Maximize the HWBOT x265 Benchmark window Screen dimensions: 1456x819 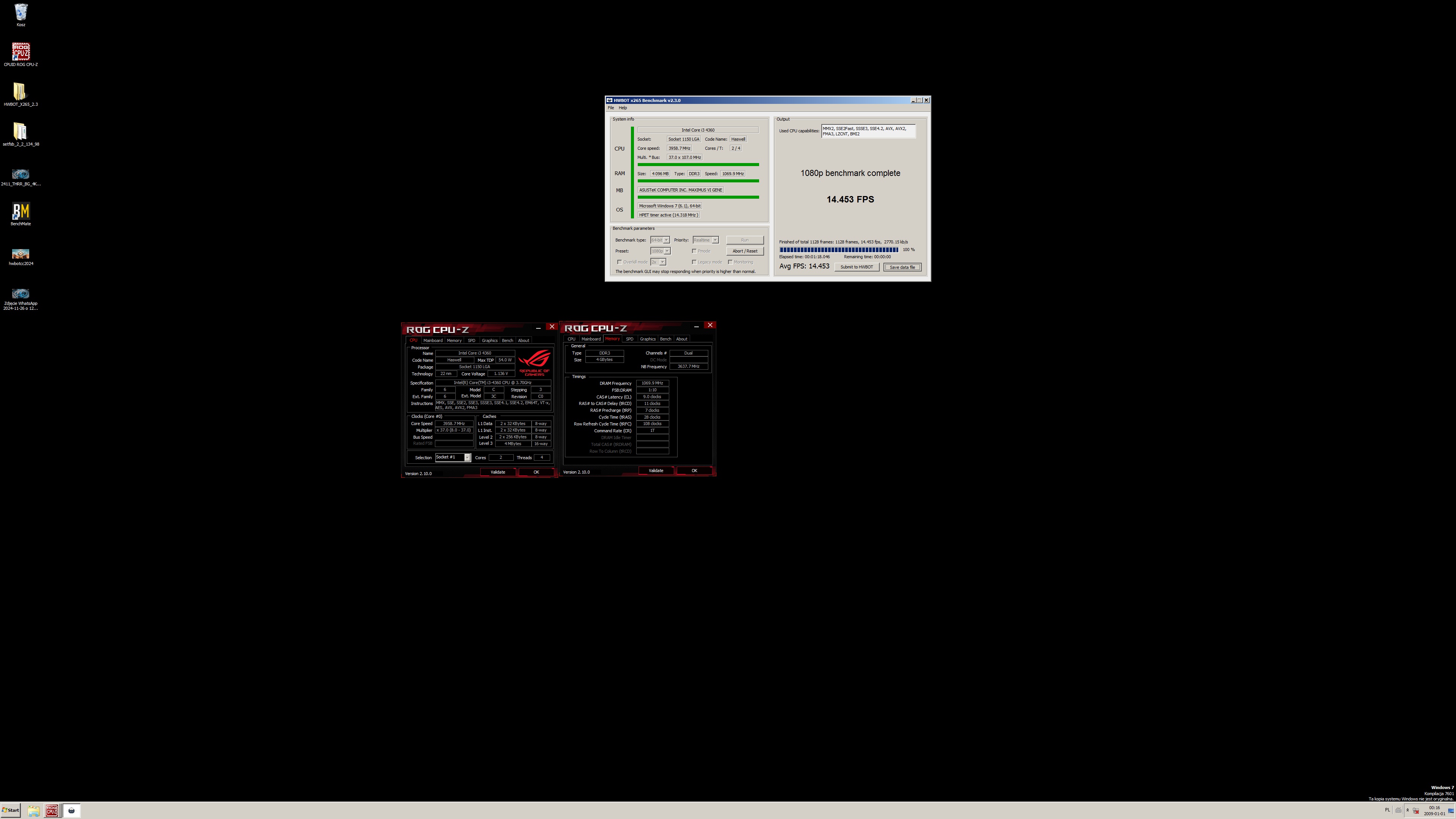pyautogui.click(x=919, y=100)
